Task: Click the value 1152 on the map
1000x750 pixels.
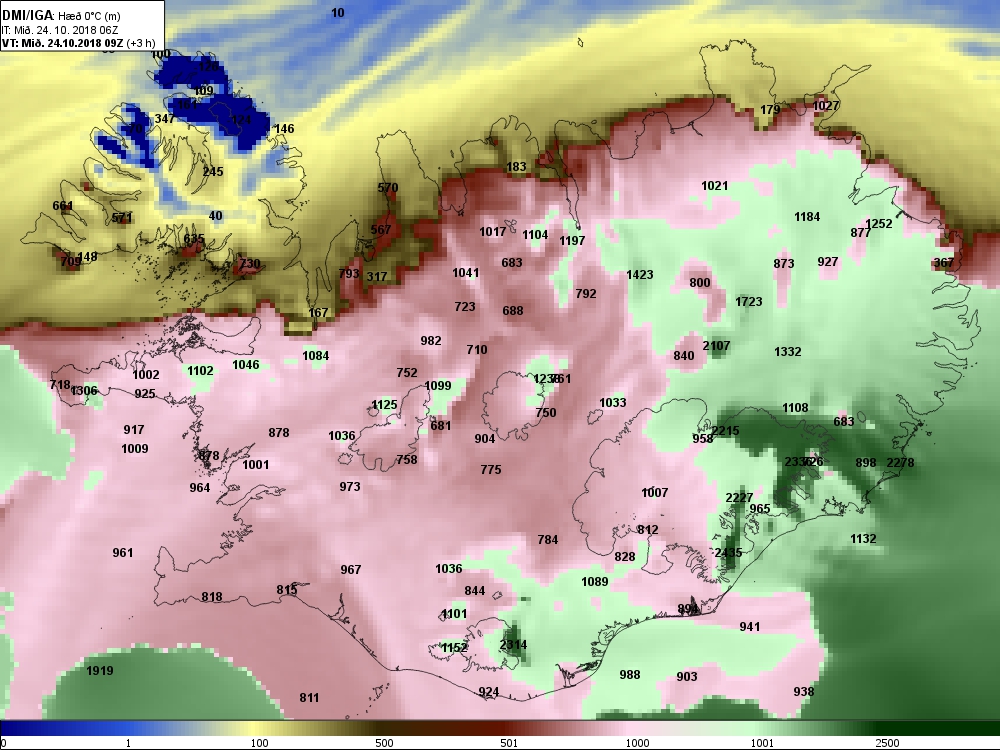Action: coord(455,647)
